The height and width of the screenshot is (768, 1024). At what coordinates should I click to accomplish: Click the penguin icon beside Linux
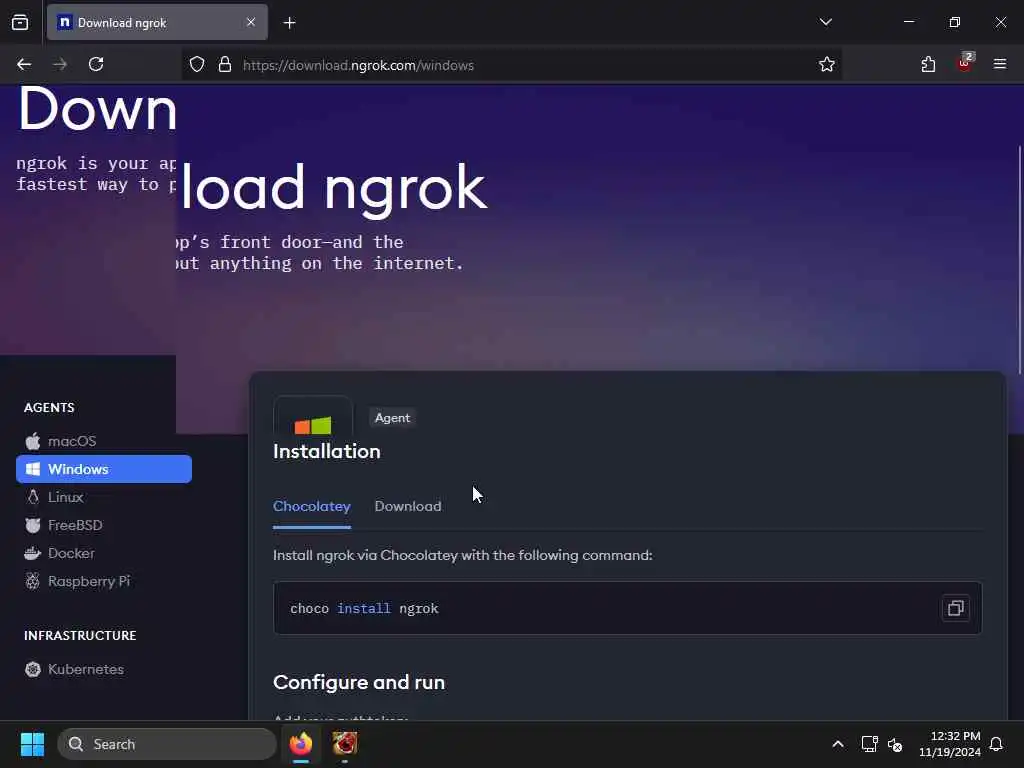[x=33, y=498]
